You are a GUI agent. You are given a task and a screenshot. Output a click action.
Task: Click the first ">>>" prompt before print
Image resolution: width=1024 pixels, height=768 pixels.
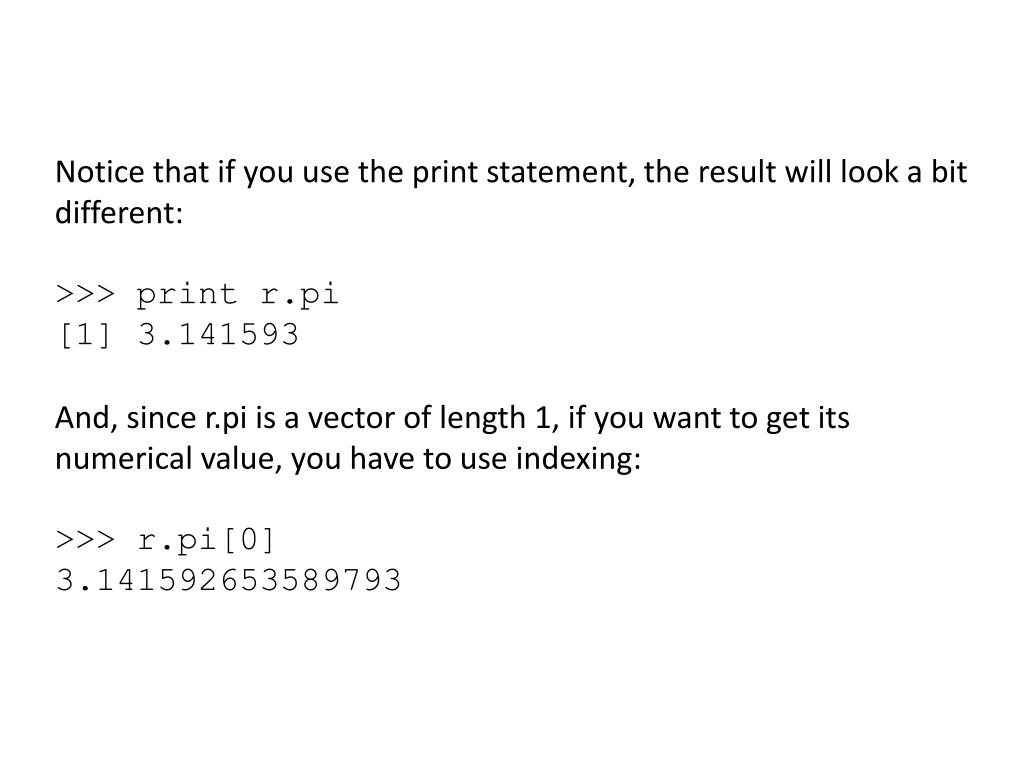tap(85, 294)
